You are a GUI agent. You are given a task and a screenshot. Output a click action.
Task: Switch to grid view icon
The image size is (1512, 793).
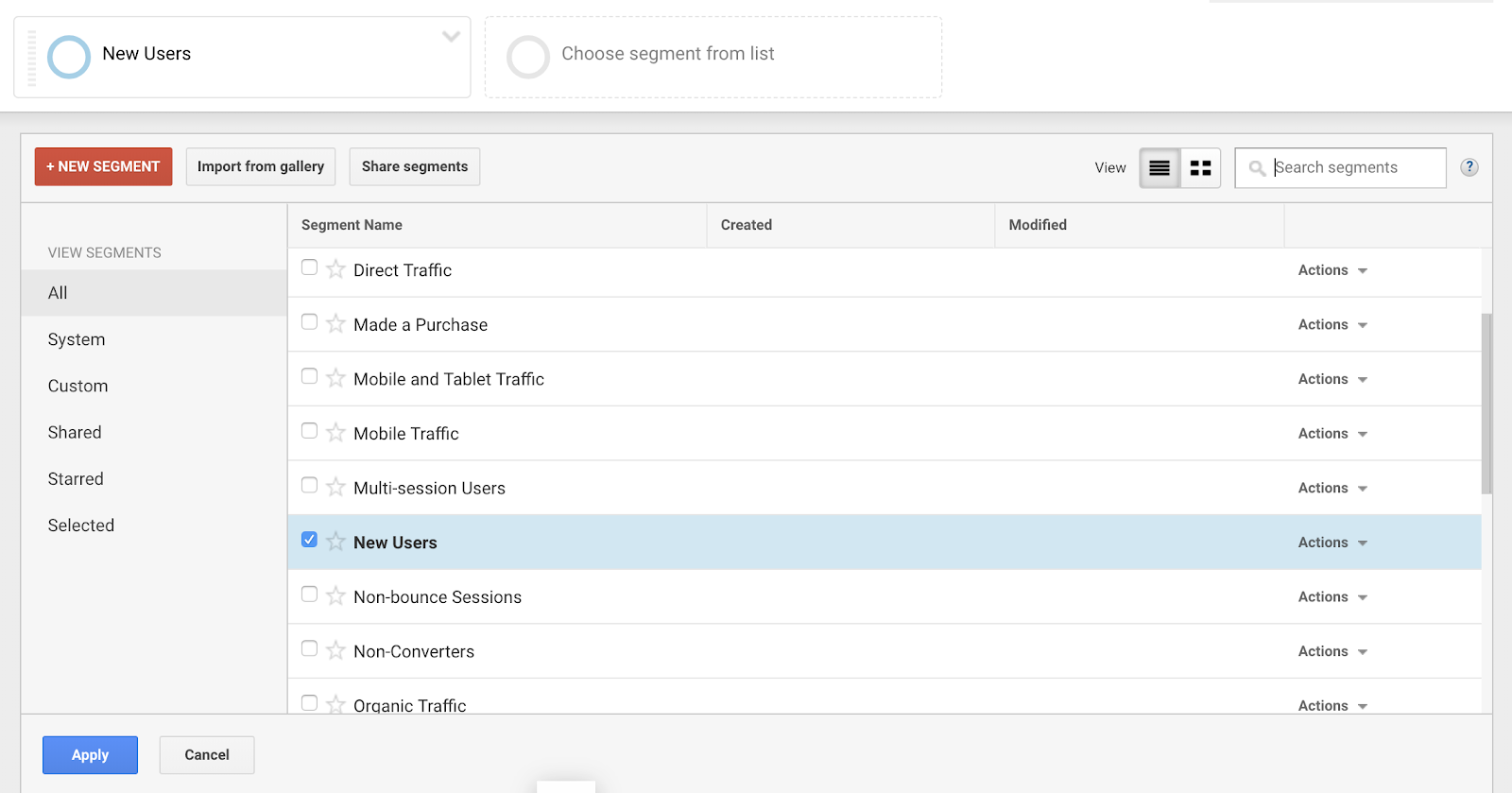pyautogui.click(x=1200, y=168)
